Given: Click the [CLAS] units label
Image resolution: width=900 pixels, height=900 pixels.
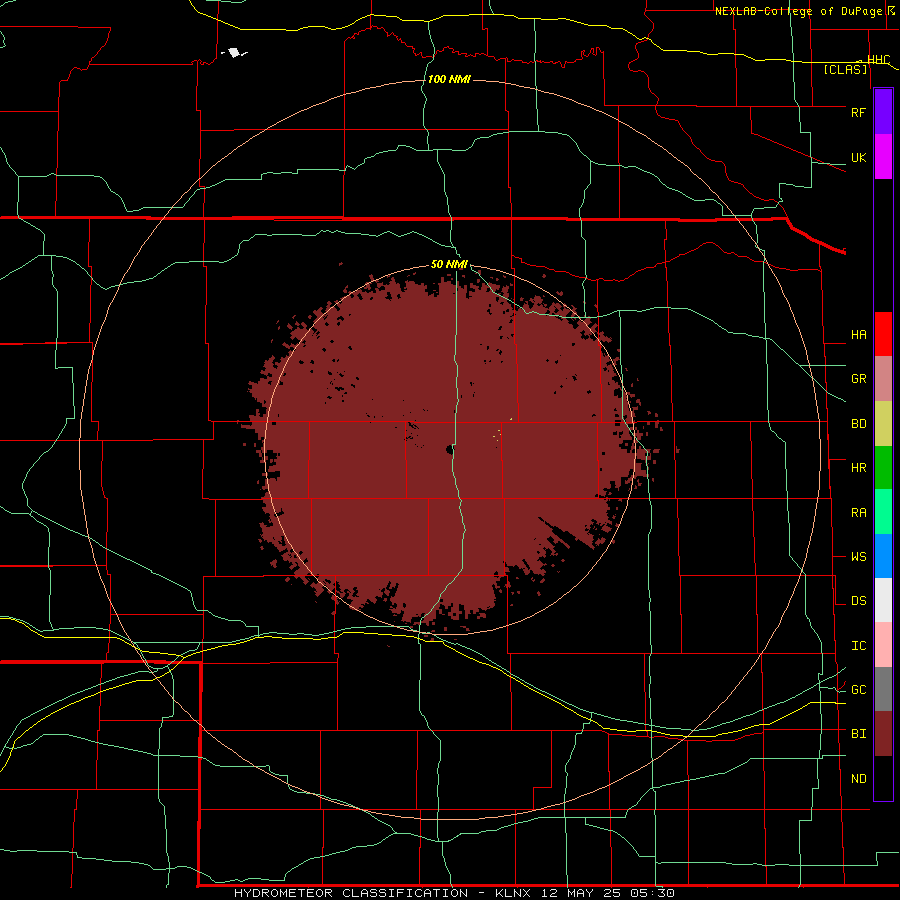Looking at the screenshot, I should [845, 69].
